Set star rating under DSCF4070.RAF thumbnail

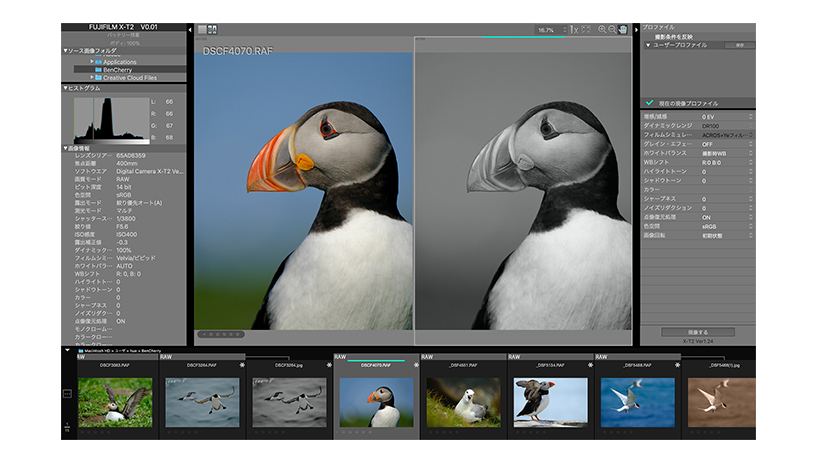(354, 432)
